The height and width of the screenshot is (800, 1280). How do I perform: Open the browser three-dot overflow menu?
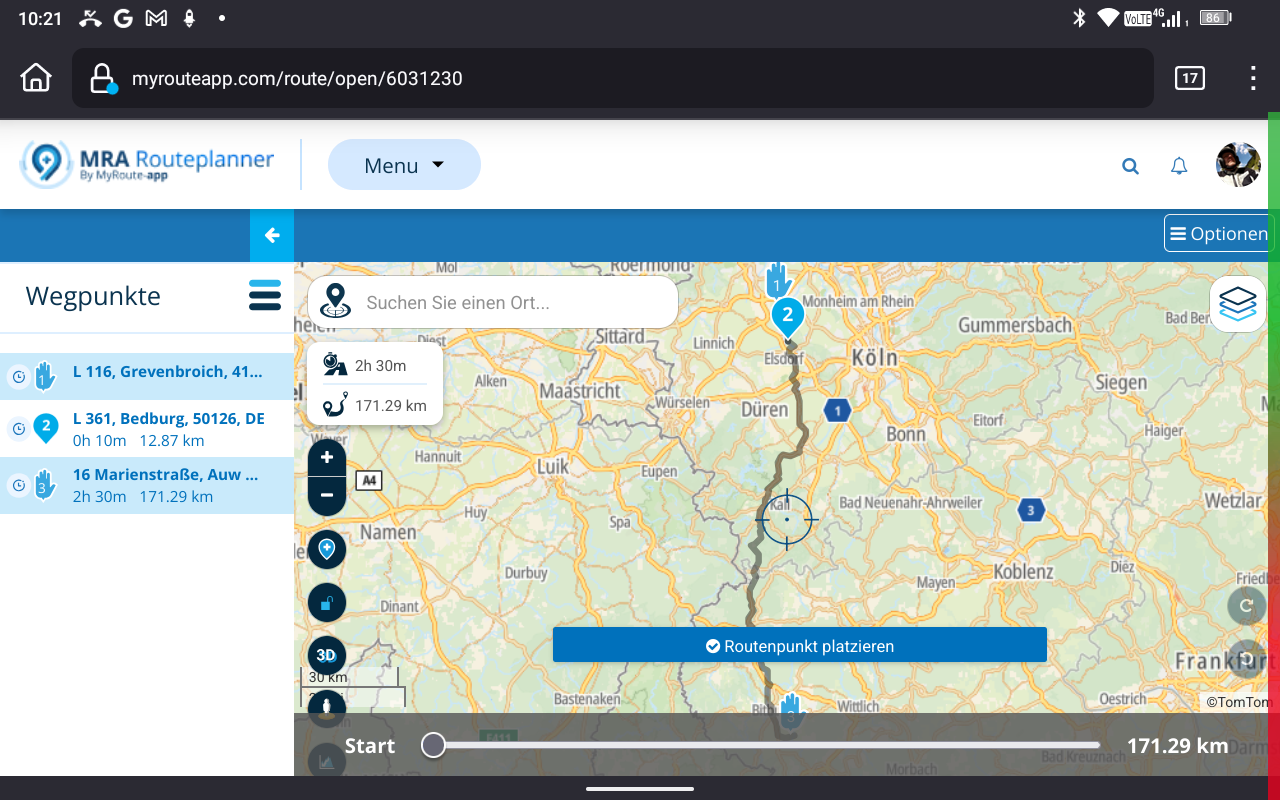pyautogui.click(x=1253, y=78)
